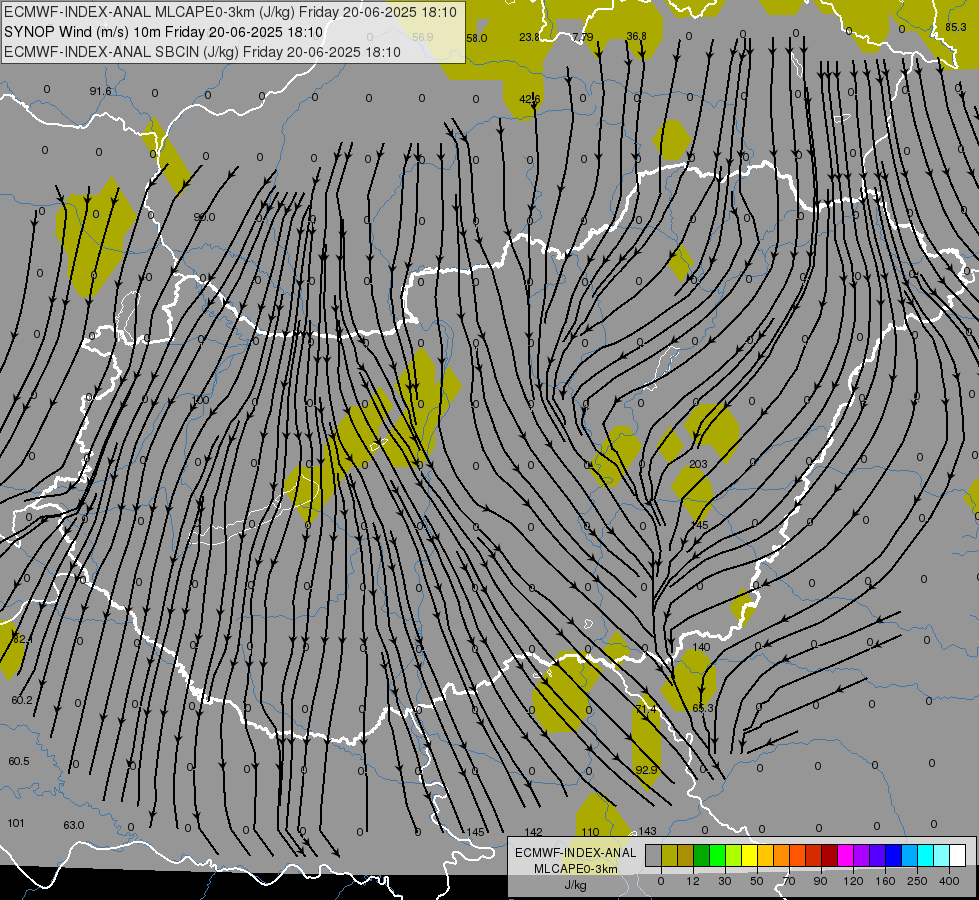Click the 58.0 grid value
Image resolution: width=979 pixels, height=900 pixels.
pos(476,38)
